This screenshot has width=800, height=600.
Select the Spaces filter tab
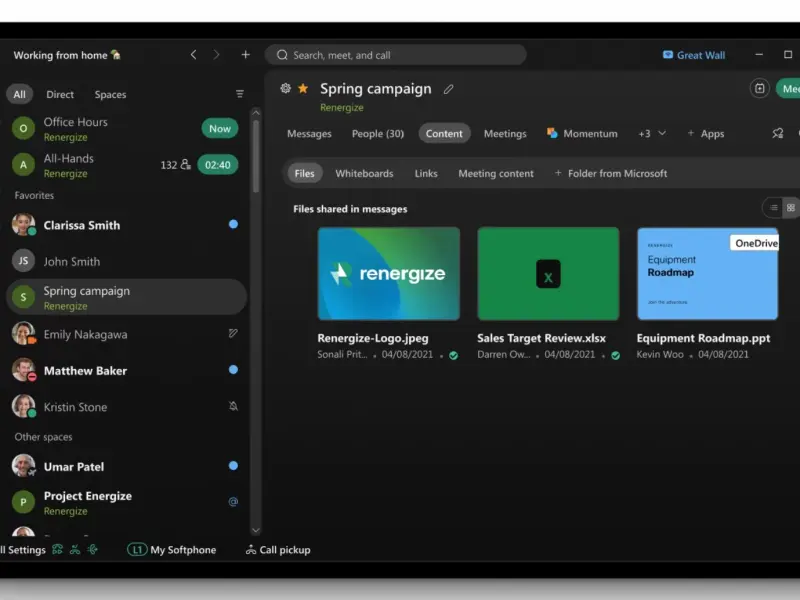(x=110, y=94)
